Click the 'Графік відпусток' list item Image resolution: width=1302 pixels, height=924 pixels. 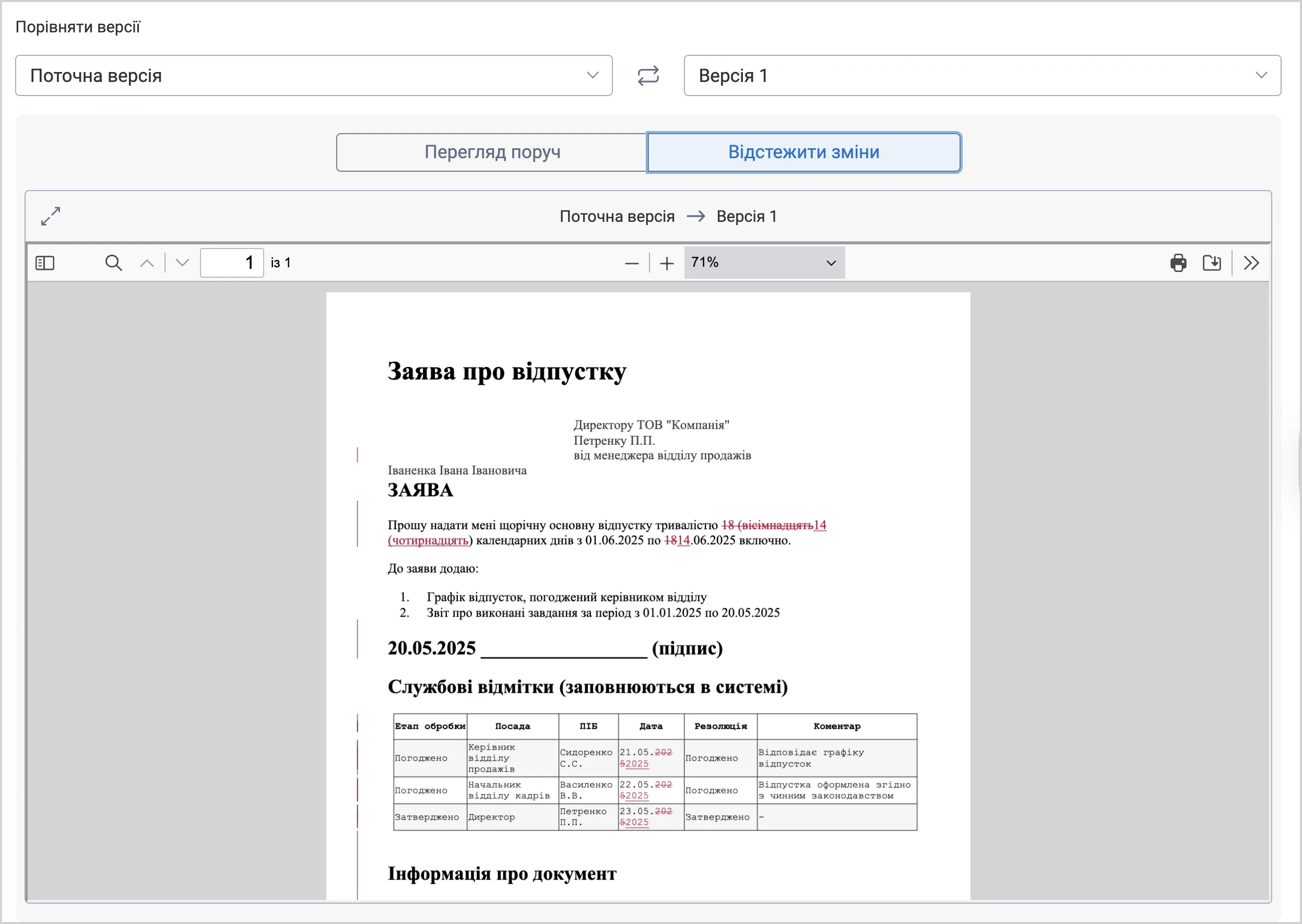[x=567, y=597]
